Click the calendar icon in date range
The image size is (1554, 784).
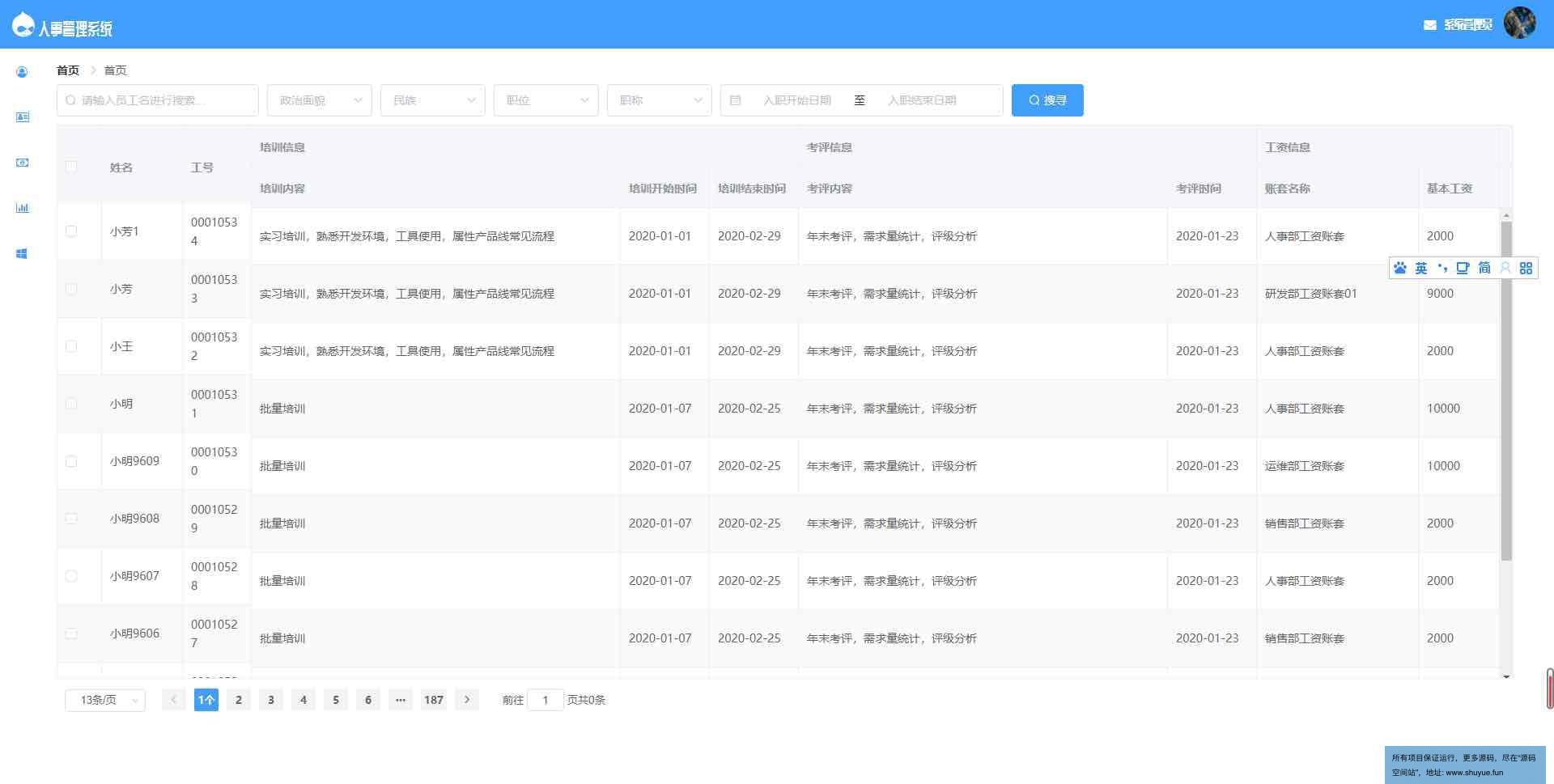coord(735,100)
